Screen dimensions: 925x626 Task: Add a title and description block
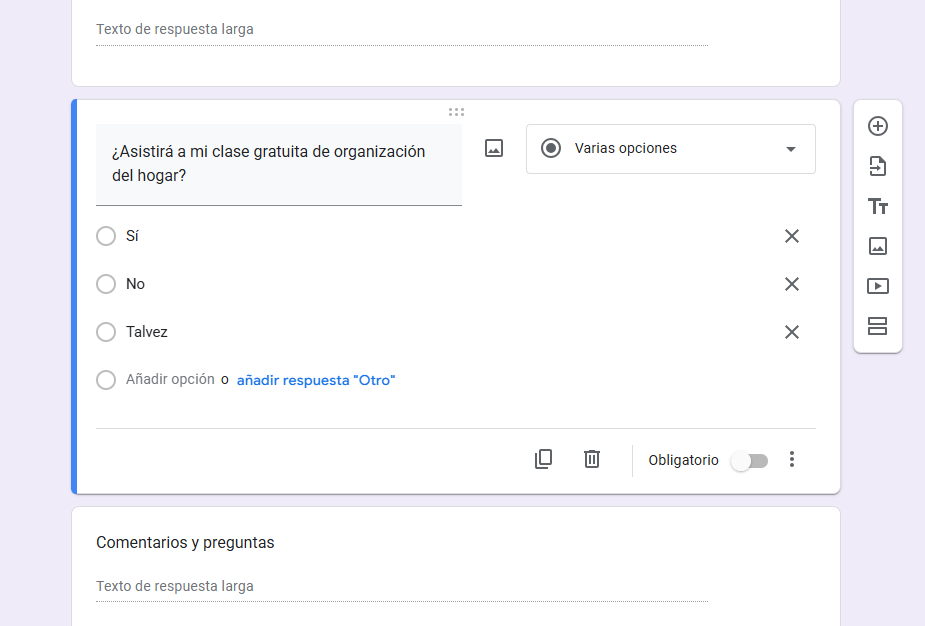pyautogui.click(x=878, y=206)
